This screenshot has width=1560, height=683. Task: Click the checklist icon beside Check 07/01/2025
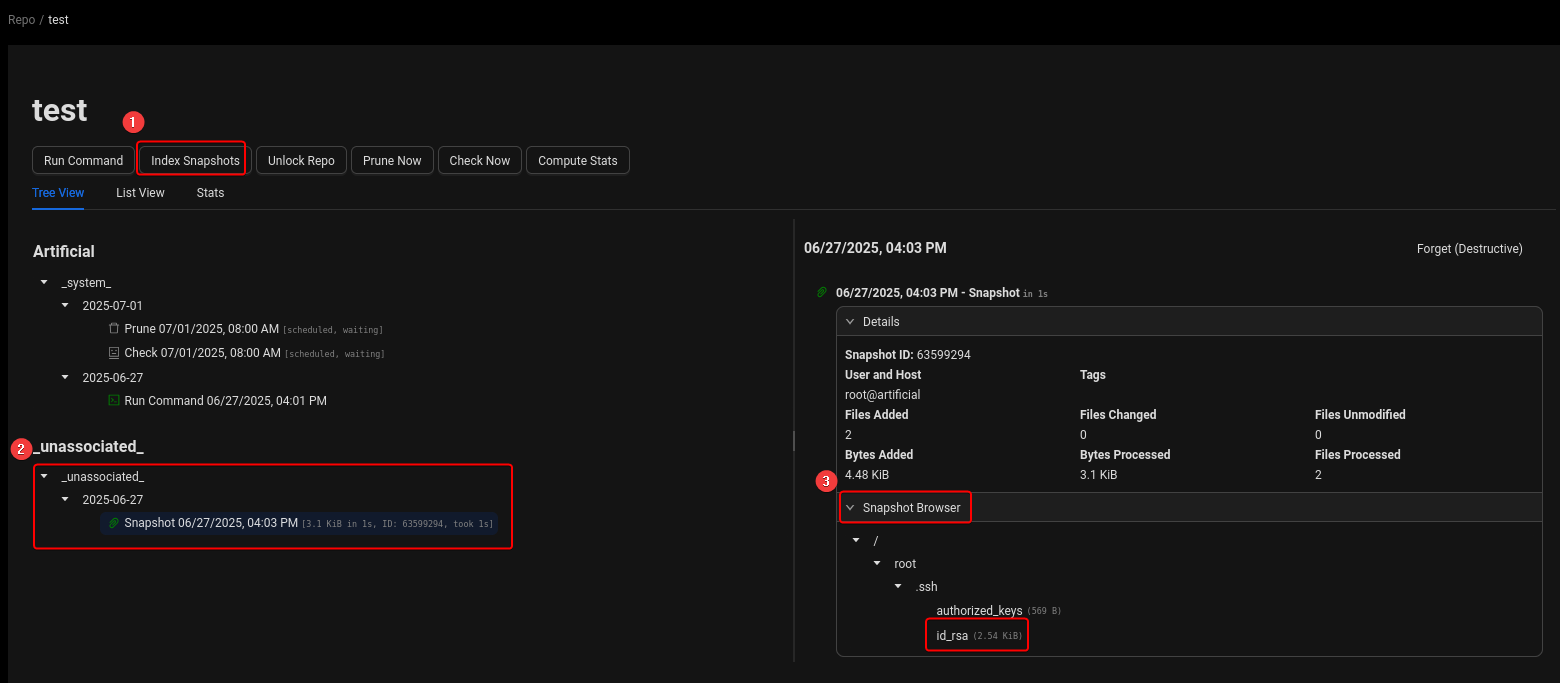(x=114, y=353)
